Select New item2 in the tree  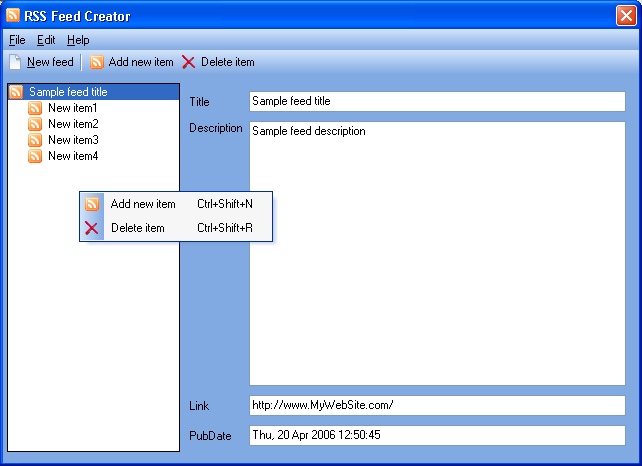click(x=73, y=124)
